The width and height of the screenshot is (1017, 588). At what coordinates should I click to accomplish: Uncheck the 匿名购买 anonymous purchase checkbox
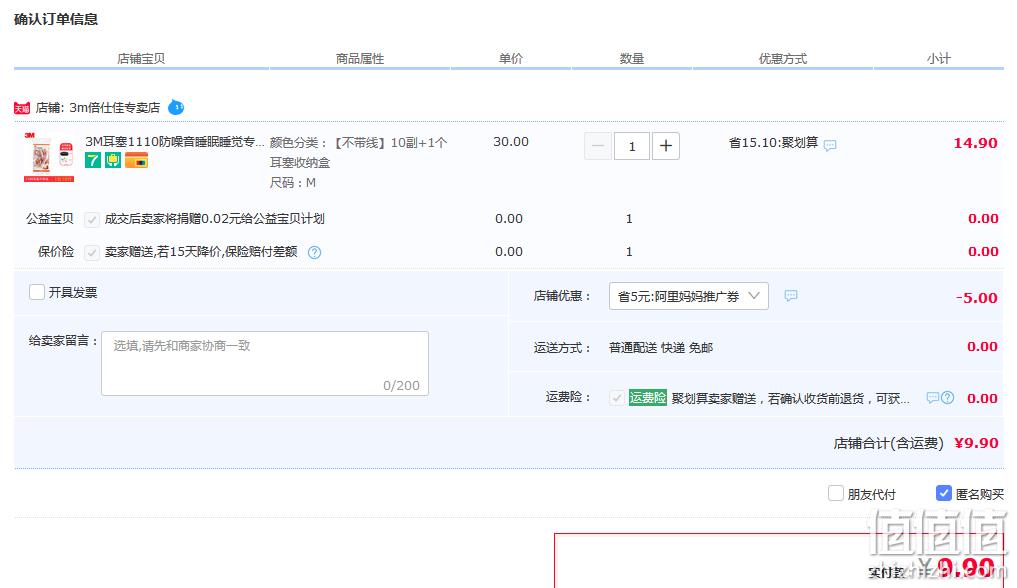(944, 493)
